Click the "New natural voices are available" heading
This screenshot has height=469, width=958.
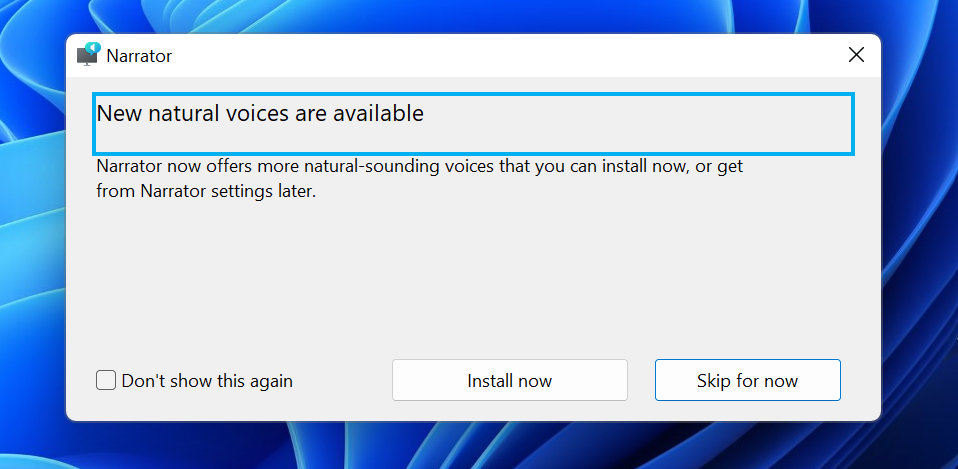[x=260, y=114]
